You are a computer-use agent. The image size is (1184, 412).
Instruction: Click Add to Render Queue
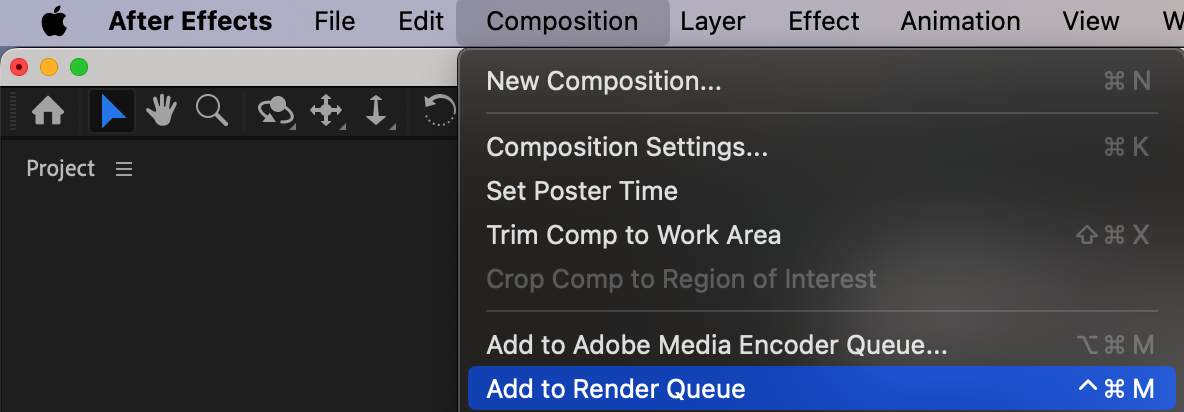615,389
